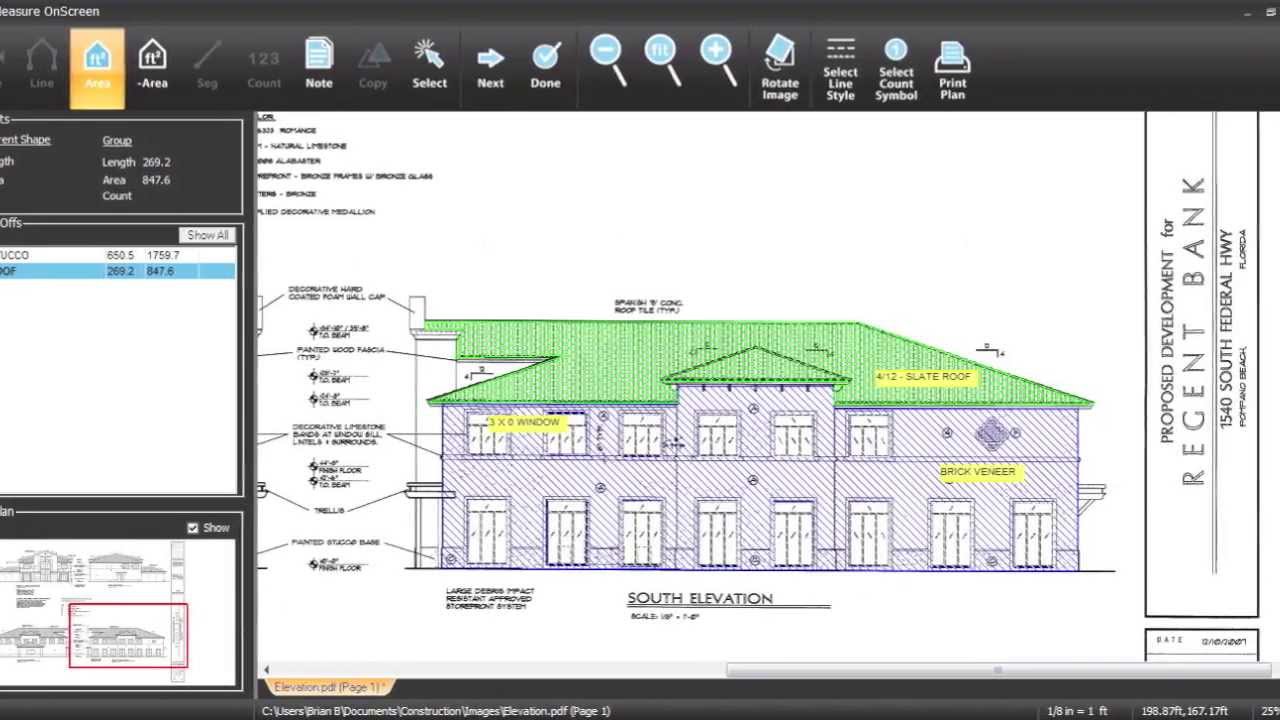Click the Show All button
Viewport: 1280px width, 720px height.
coord(208,235)
